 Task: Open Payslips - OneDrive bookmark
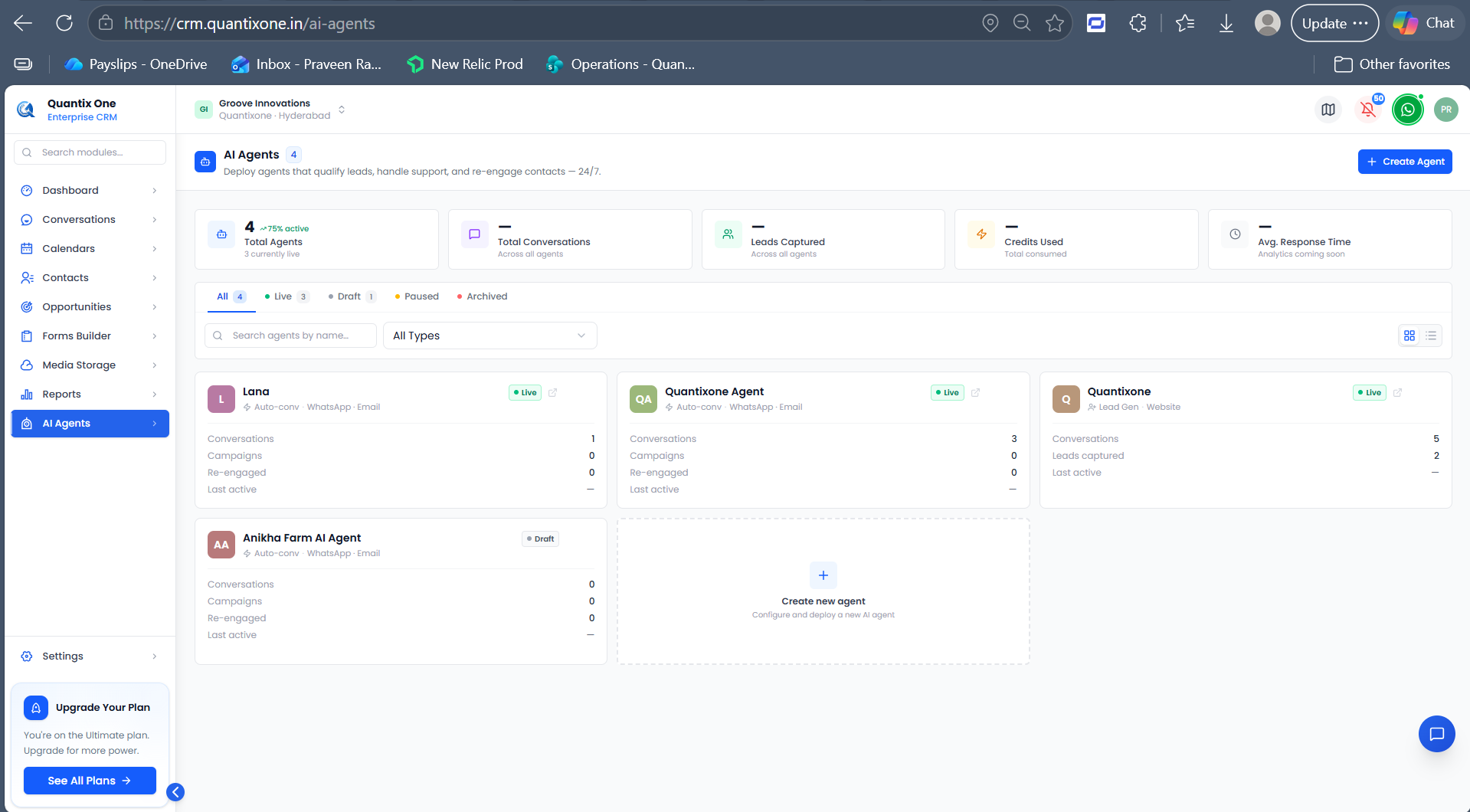click(x=136, y=64)
